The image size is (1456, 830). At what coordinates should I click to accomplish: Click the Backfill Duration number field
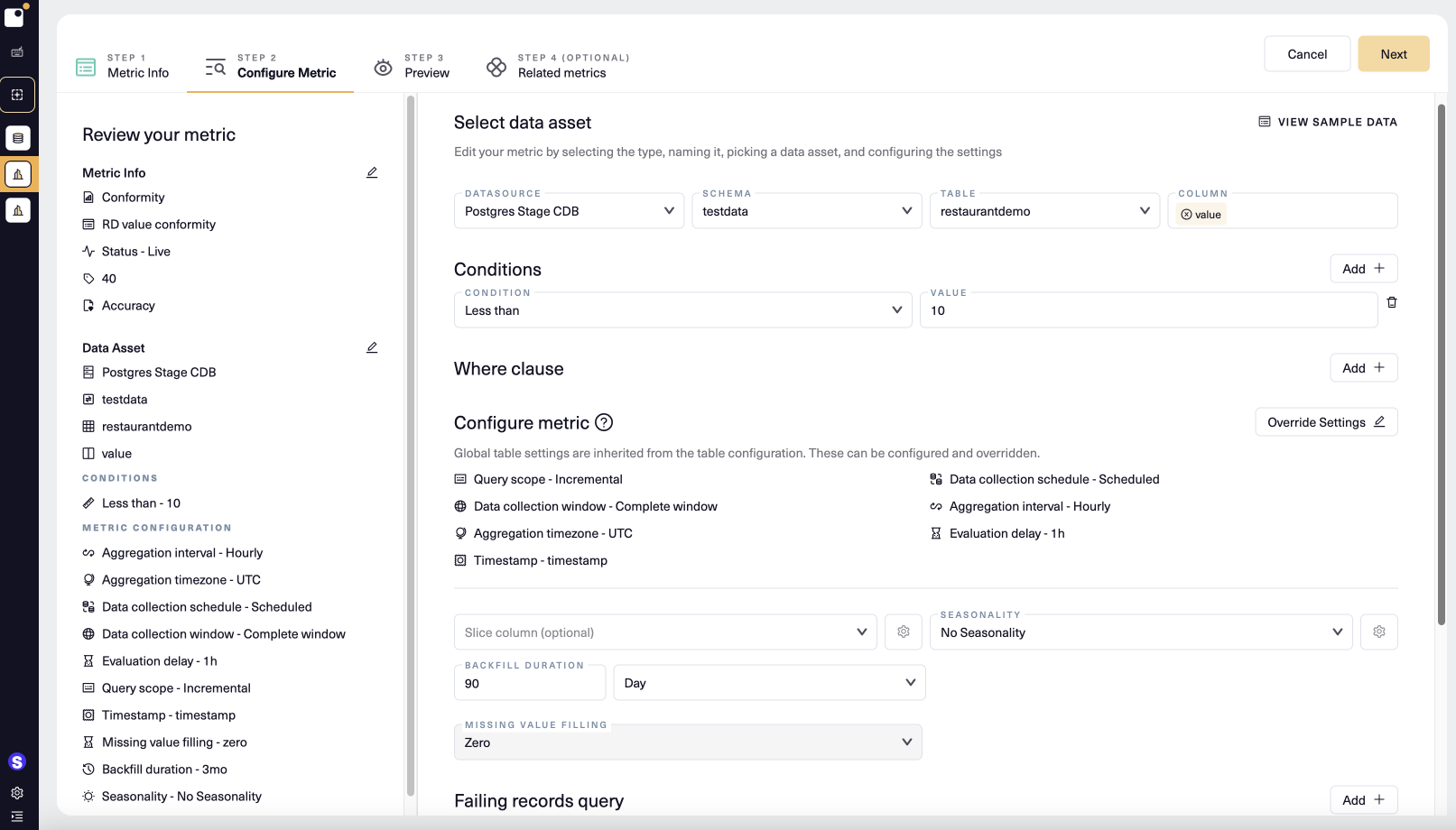coord(529,684)
